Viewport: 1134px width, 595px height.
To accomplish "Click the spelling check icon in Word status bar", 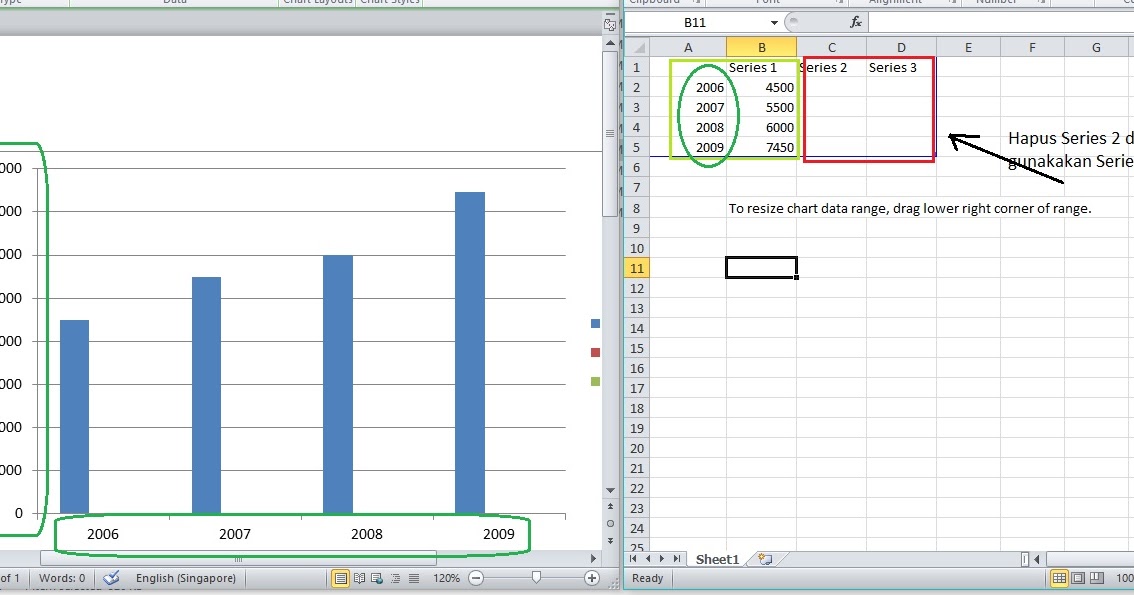I will pos(111,578).
